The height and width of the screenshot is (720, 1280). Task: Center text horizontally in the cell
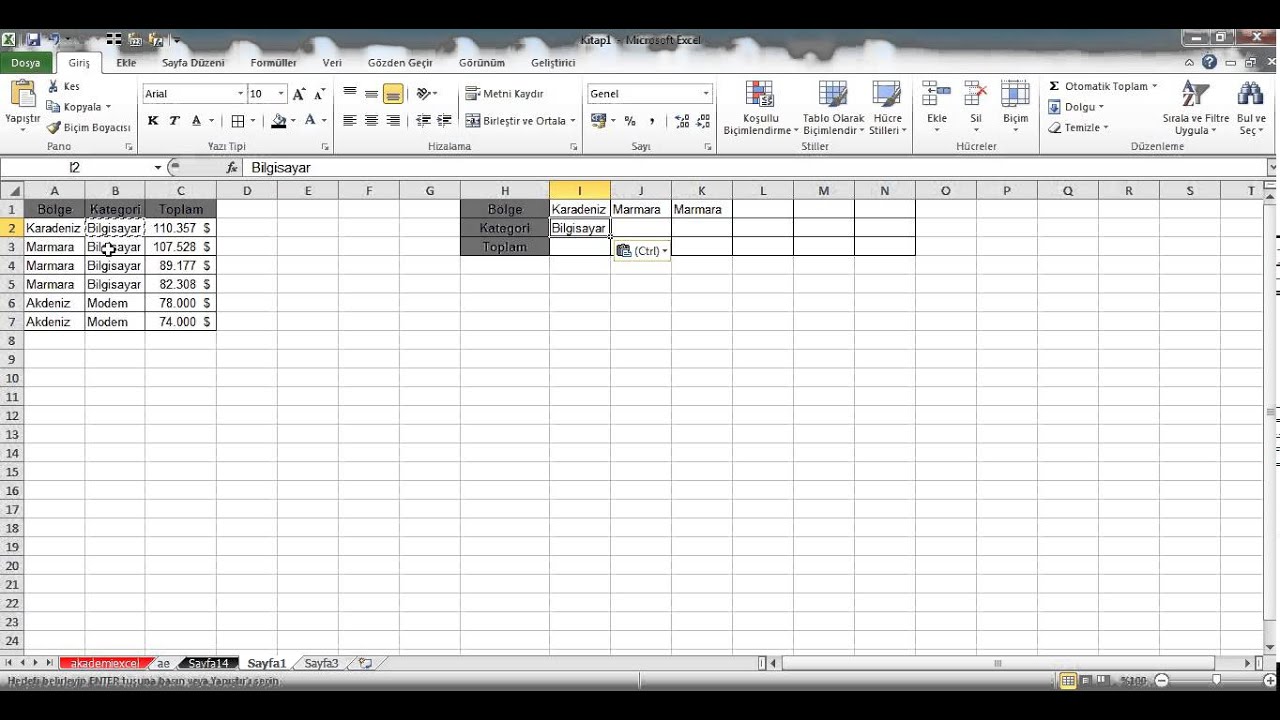coord(371,121)
